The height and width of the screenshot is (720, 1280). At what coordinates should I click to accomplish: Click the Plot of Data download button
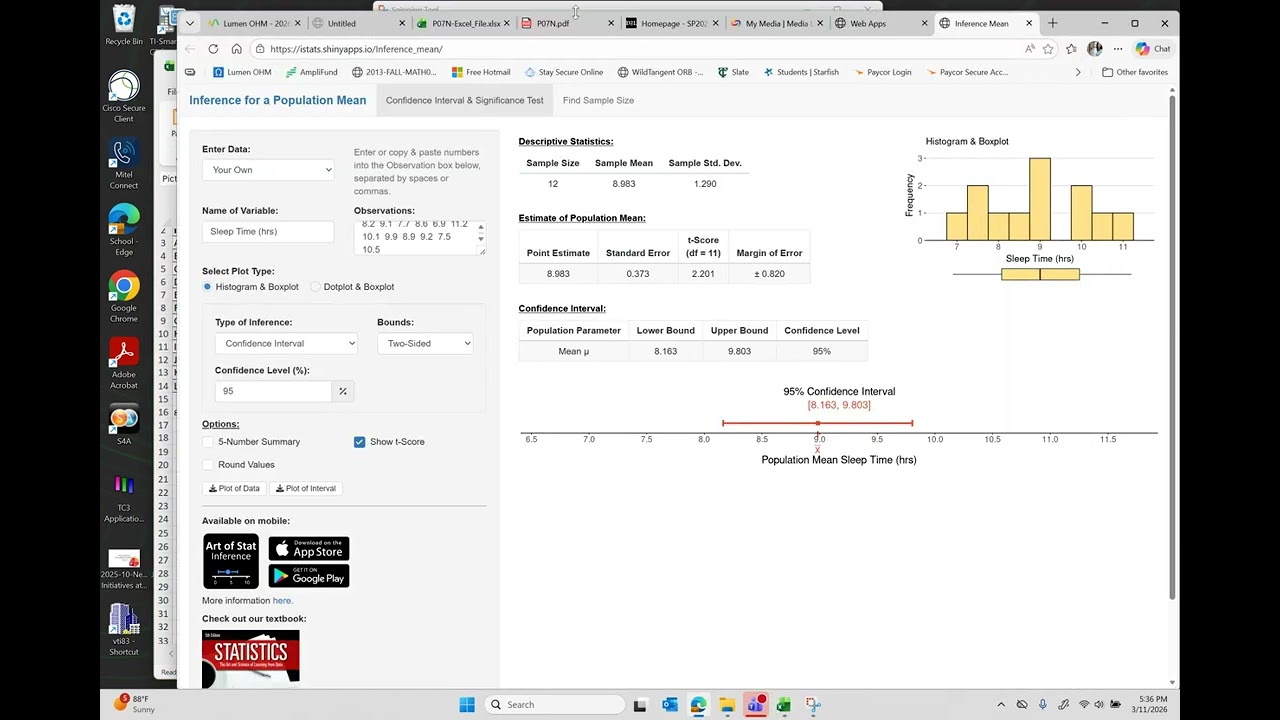coord(234,488)
